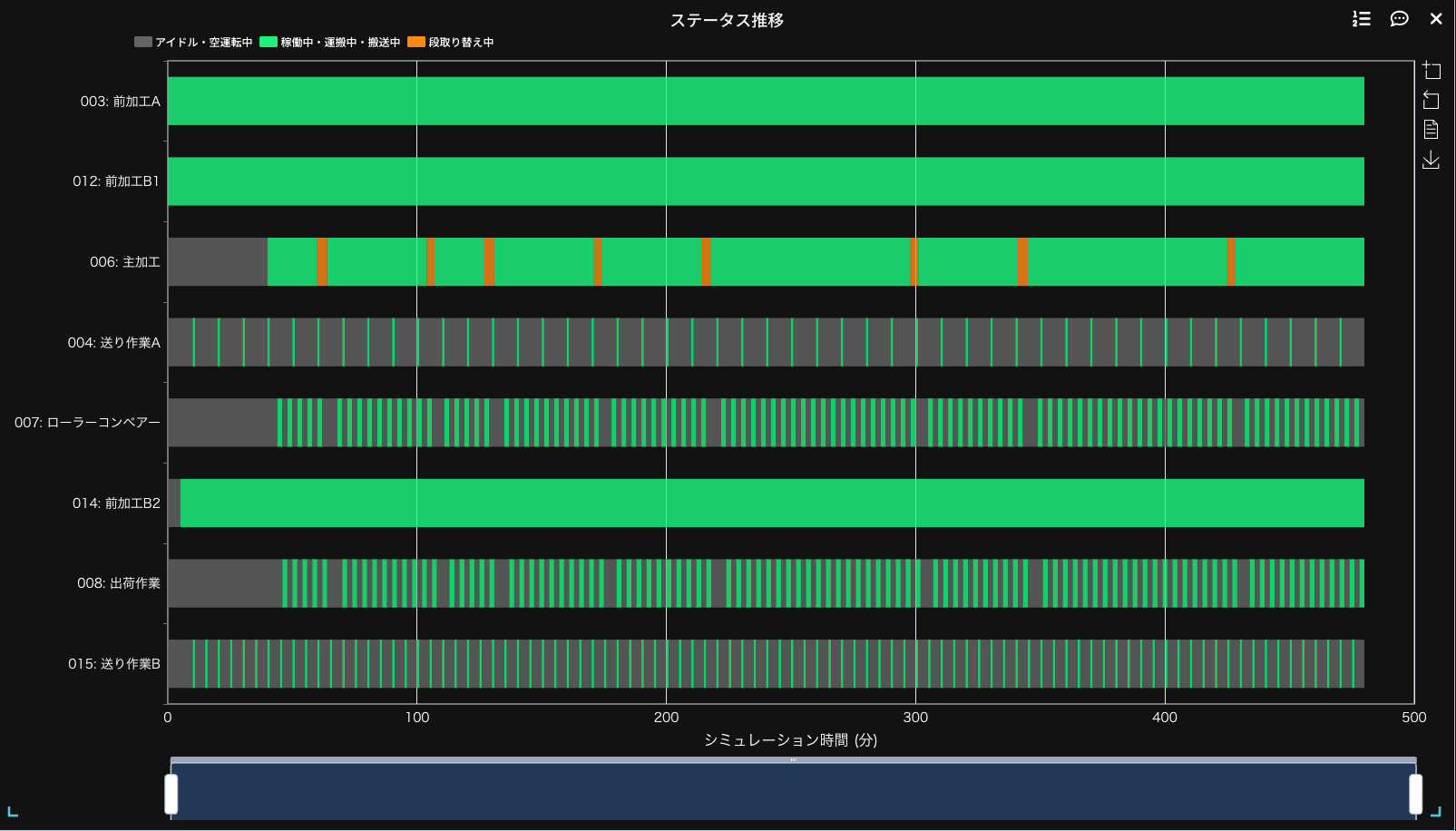Screen dimensions: 1456x831
Task: Click the speech bubble comment icon
Action: coord(1399,19)
